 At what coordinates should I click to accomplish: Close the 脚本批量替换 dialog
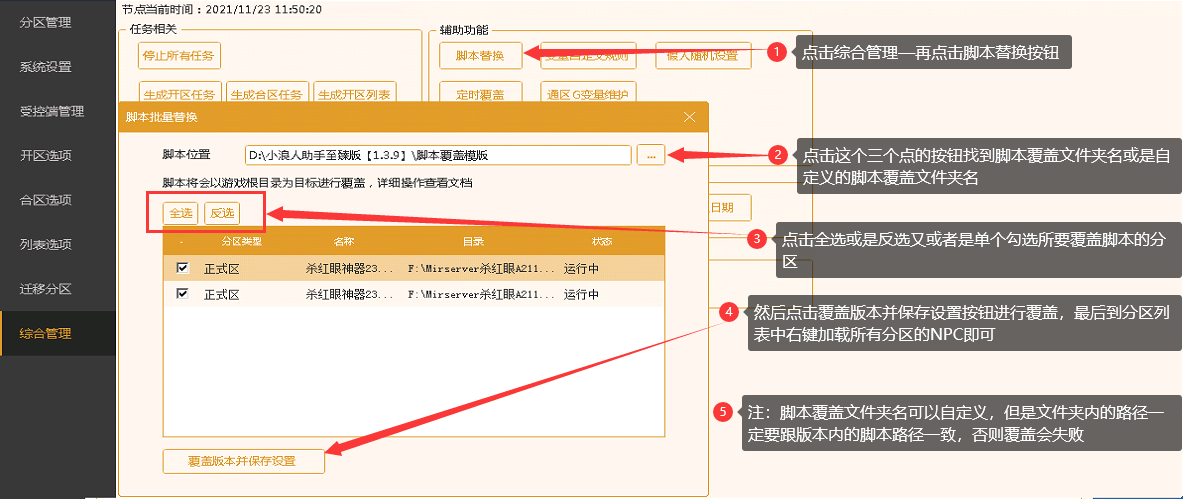click(x=689, y=117)
